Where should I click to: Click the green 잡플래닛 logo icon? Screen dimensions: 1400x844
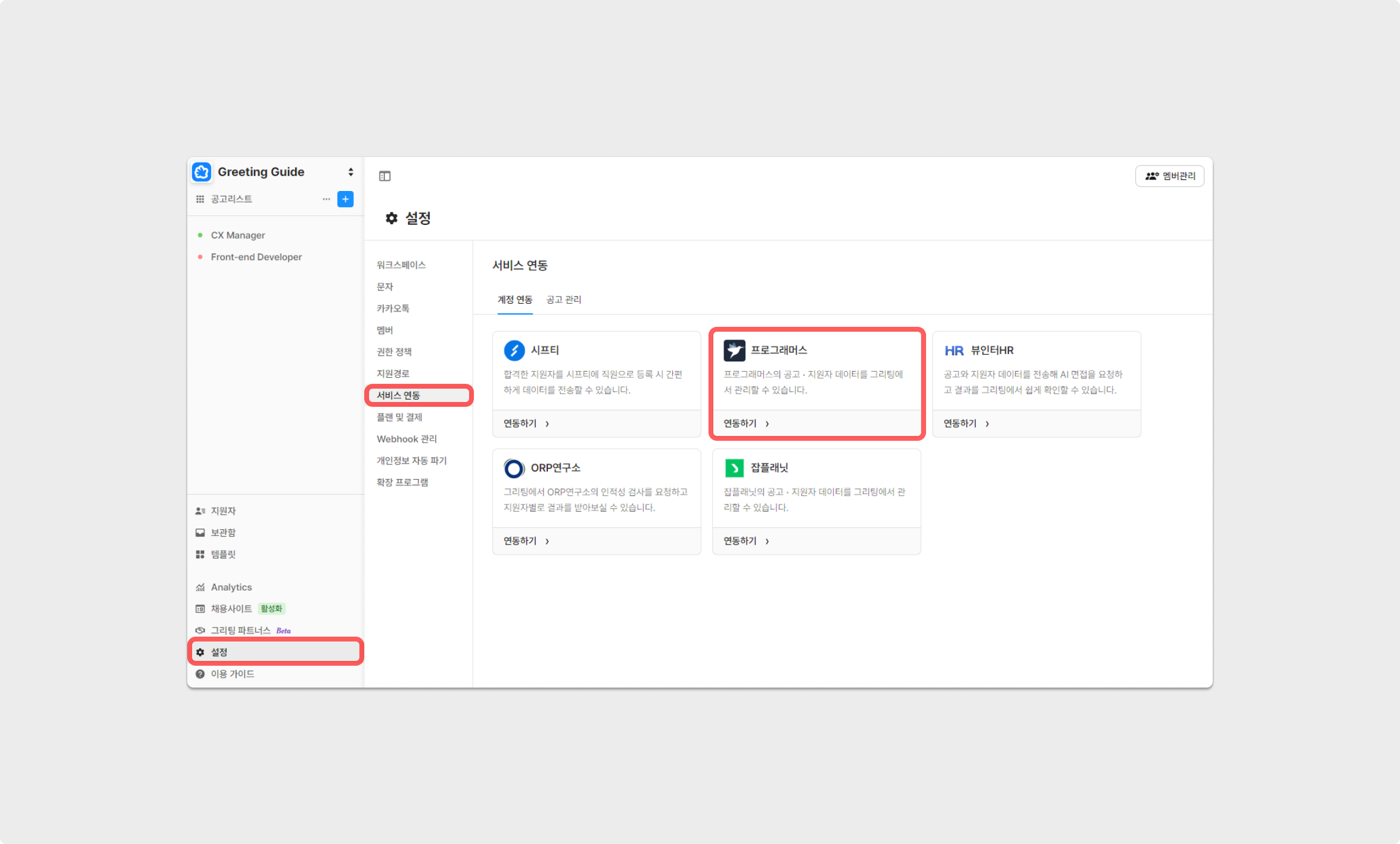734,467
